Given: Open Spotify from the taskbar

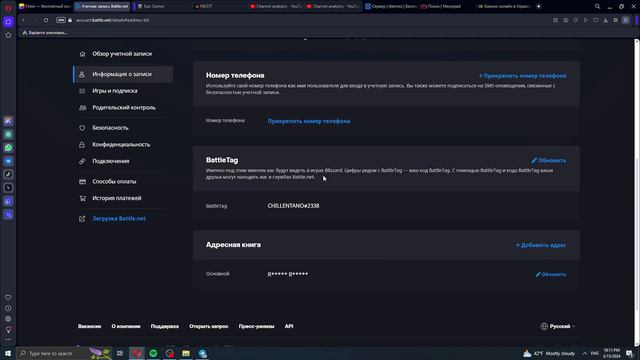Looking at the screenshot, I should tap(153, 353).
